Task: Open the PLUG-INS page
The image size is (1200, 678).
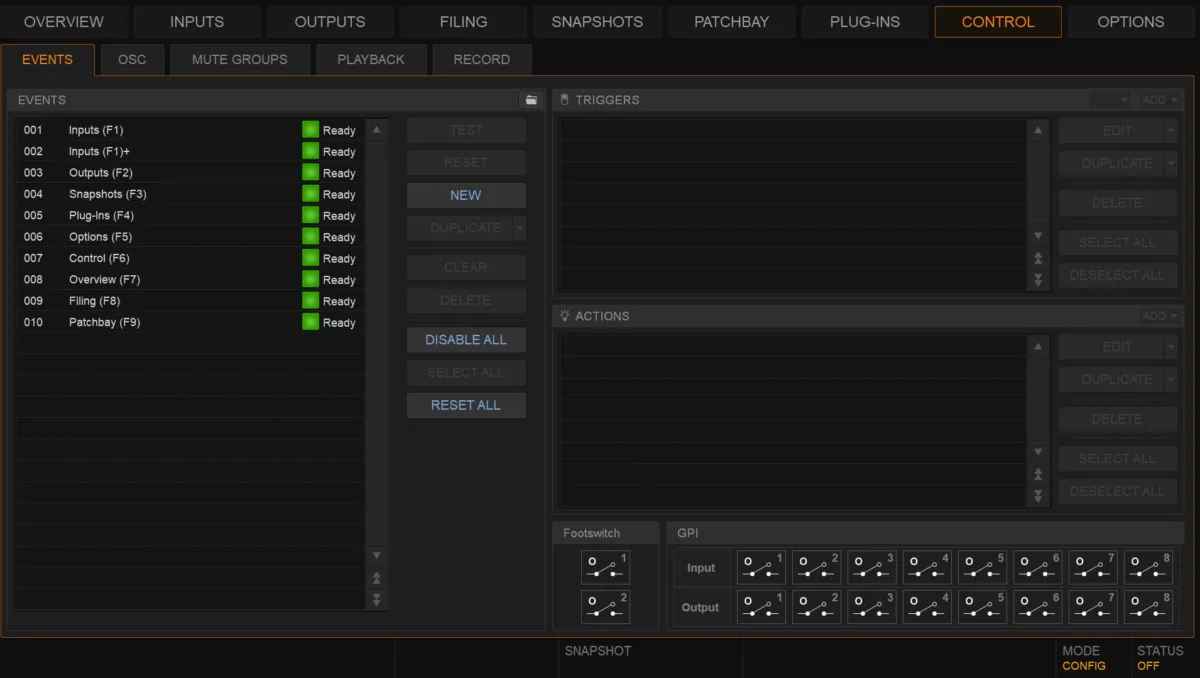Action: [865, 21]
